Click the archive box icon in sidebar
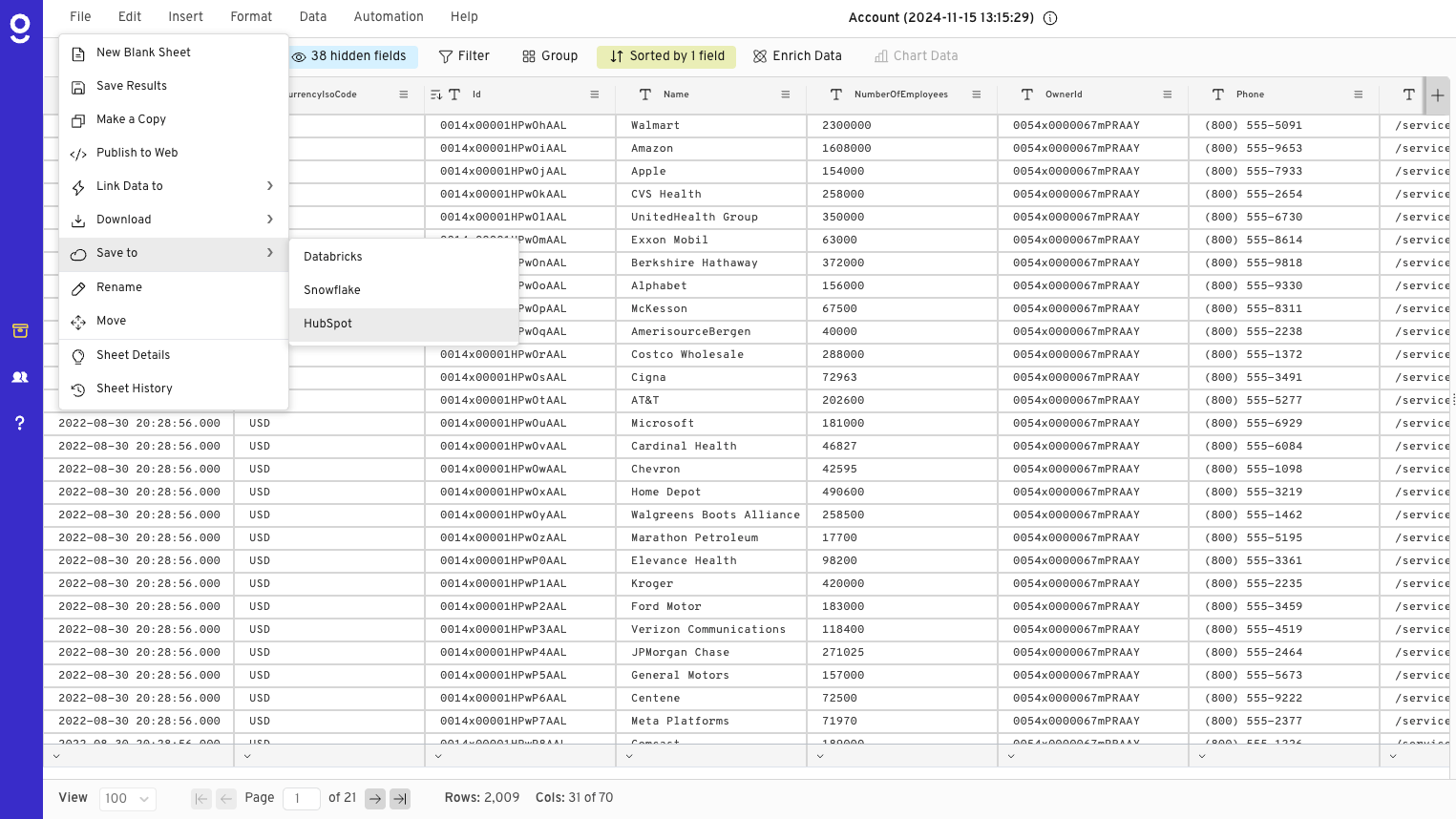This screenshot has height=819, width=1456. click(20, 331)
